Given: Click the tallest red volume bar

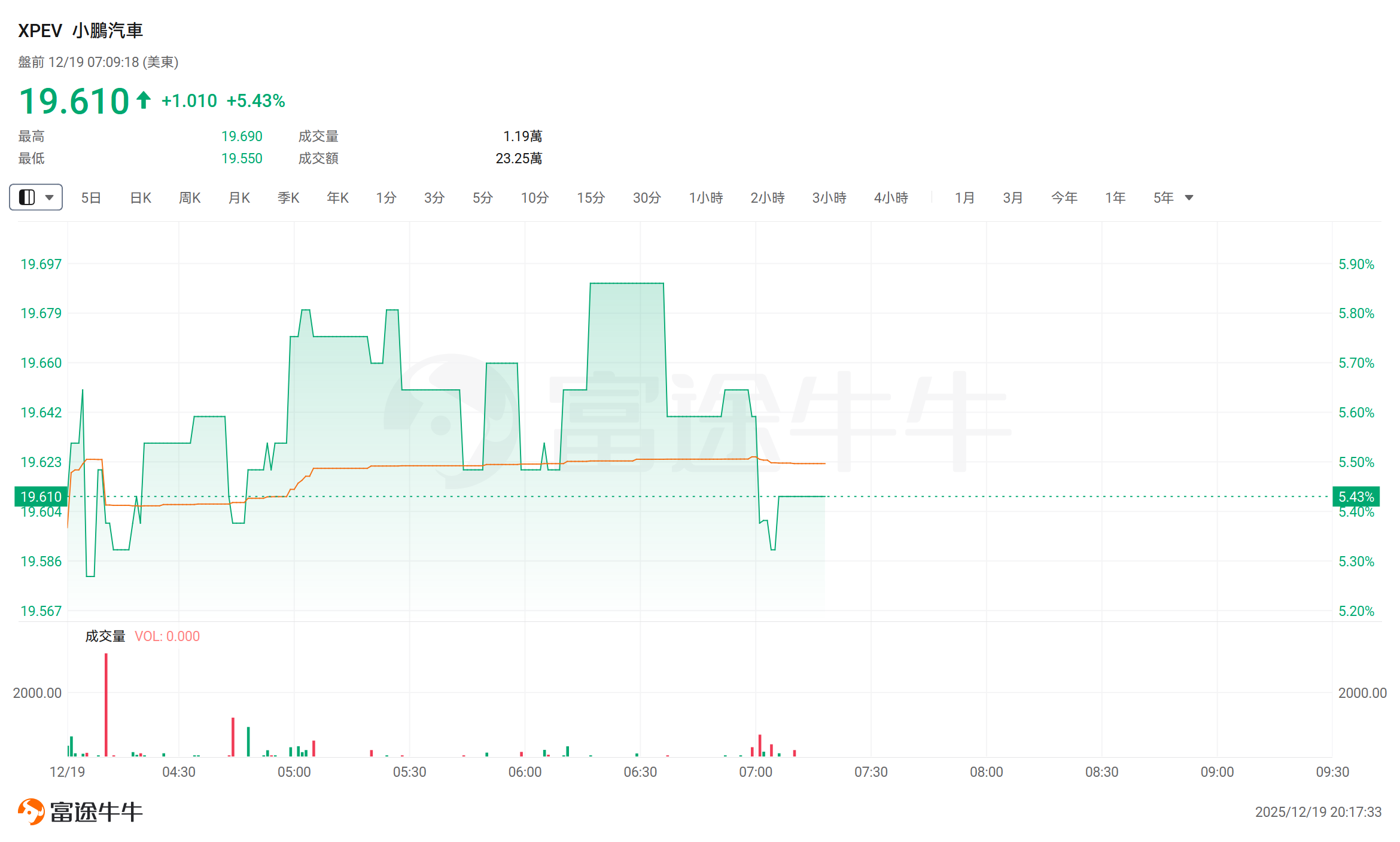Looking at the screenshot, I should coord(106,706).
